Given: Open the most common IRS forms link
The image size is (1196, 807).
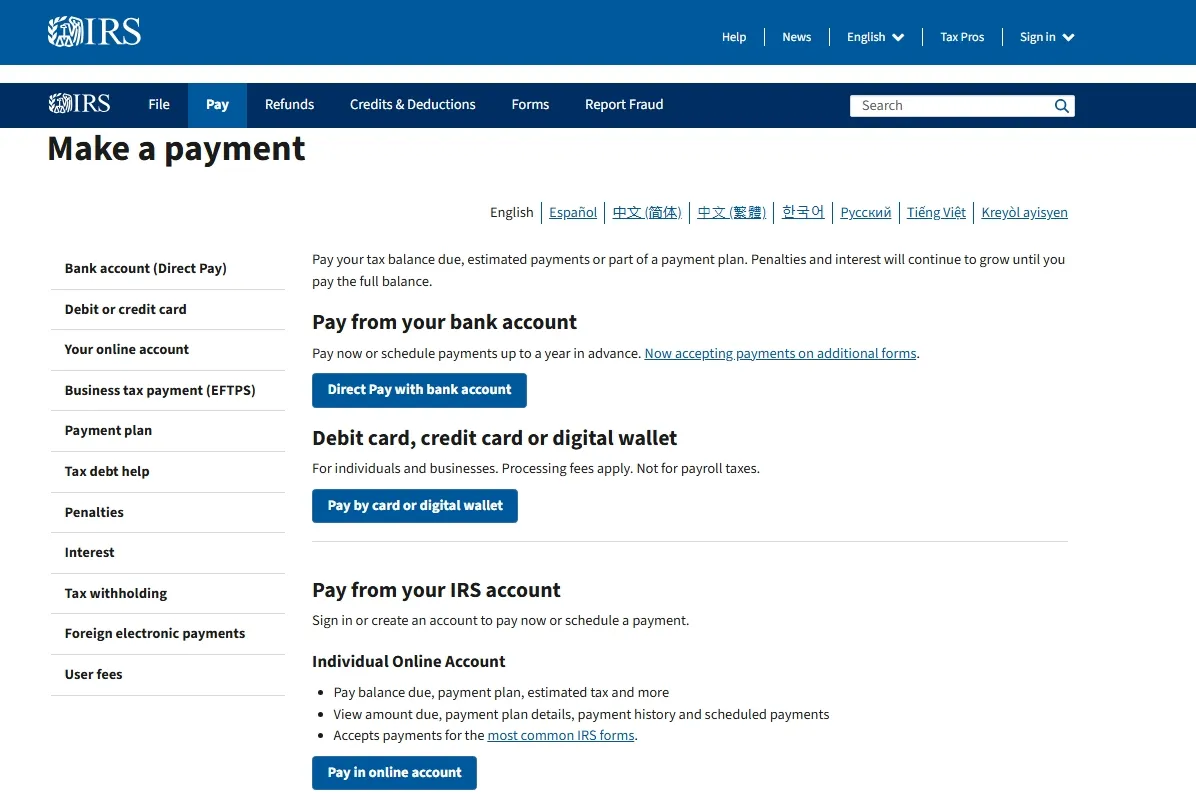Looking at the screenshot, I should [x=561, y=735].
